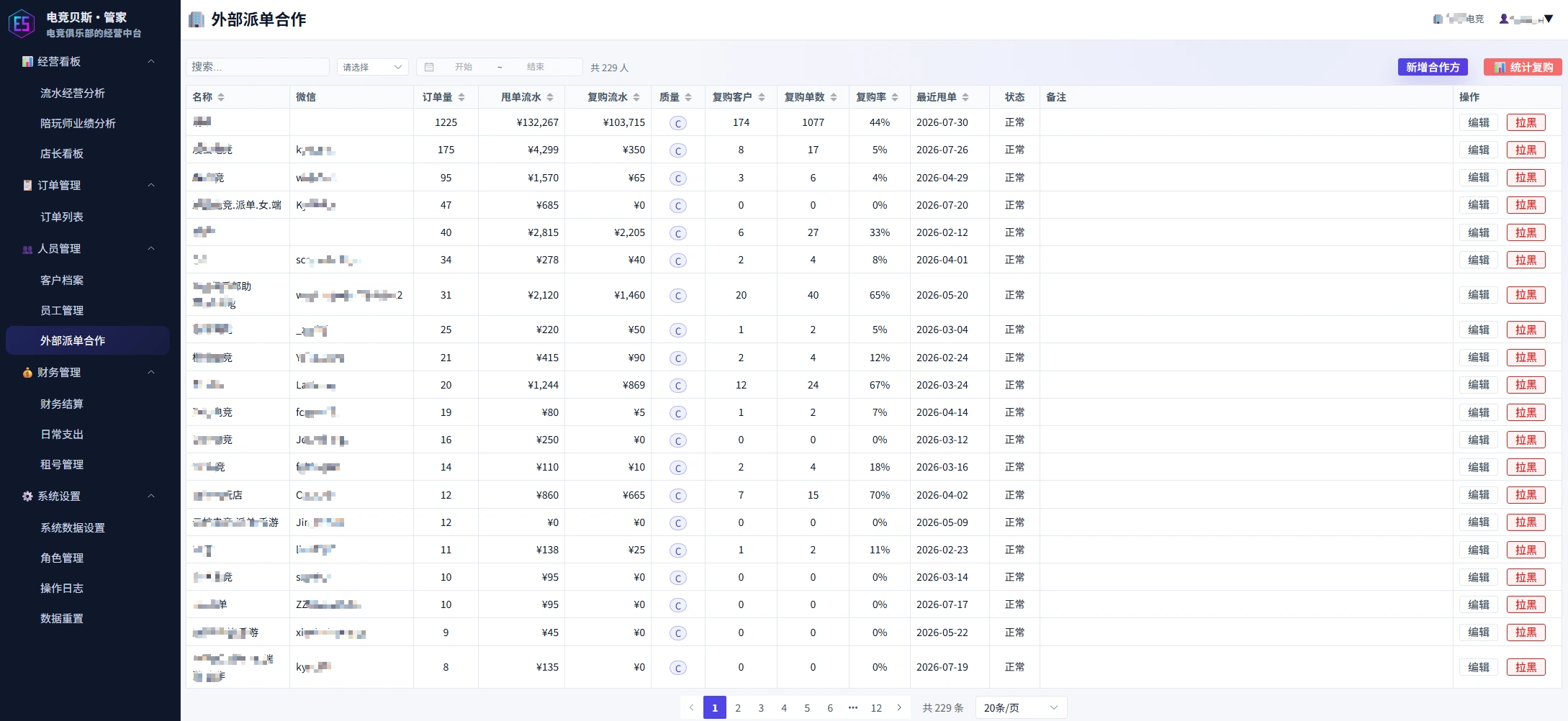The width and height of the screenshot is (1568, 721).
Task: Open 数据重置 in sidebar
Action: click(x=62, y=618)
